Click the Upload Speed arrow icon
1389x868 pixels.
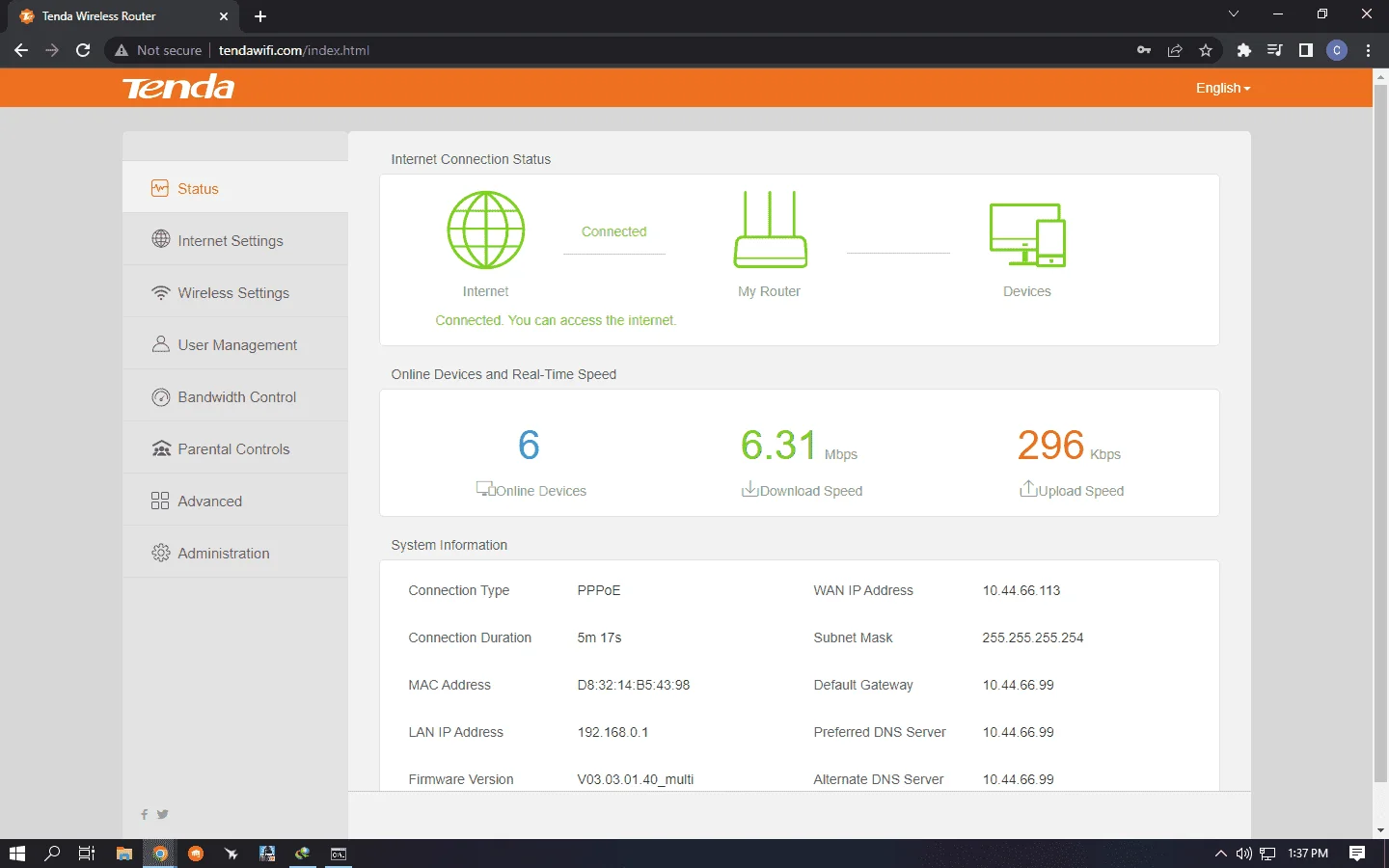[1028, 488]
